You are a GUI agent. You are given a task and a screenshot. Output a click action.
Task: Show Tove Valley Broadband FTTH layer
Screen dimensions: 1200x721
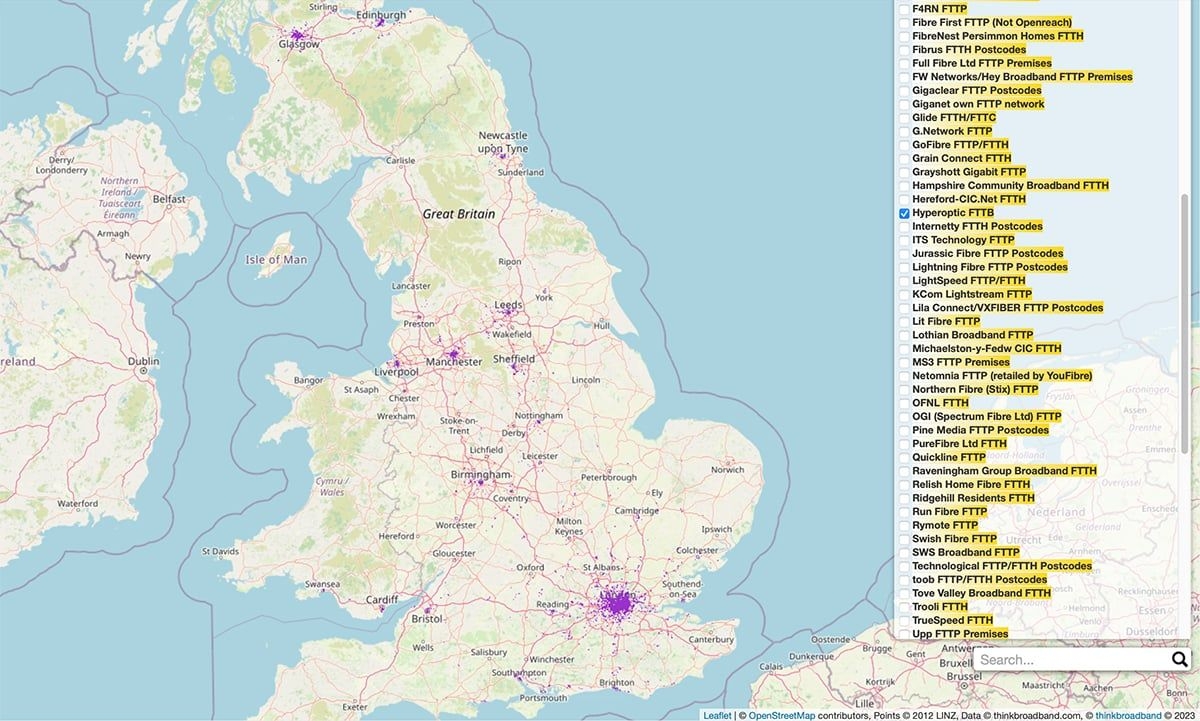(904, 593)
